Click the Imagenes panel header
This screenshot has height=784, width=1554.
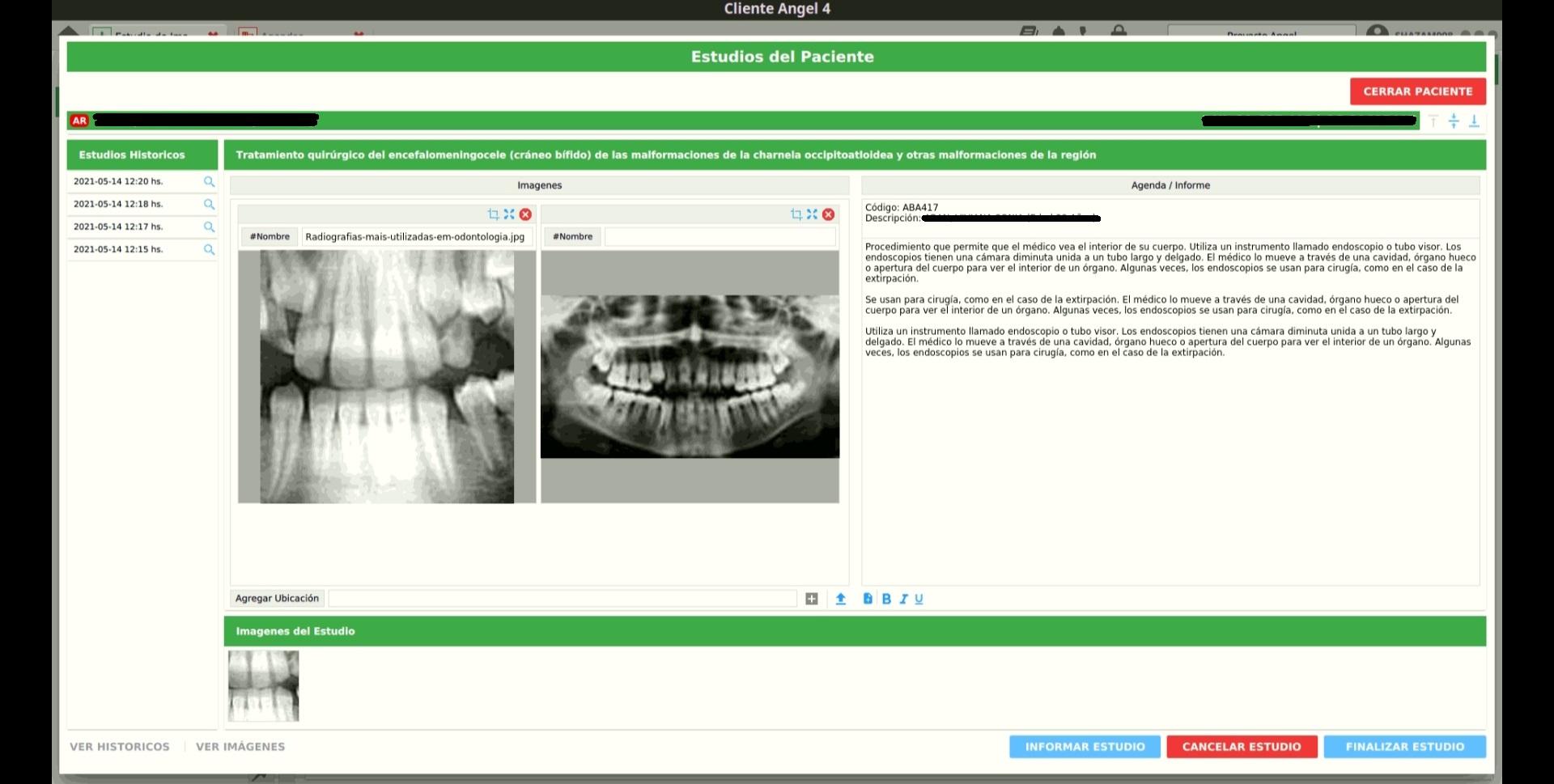[540, 185]
